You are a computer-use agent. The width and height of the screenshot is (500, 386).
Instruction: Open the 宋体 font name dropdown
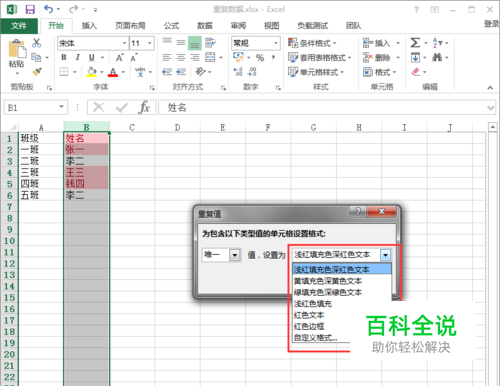tap(124, 43)
